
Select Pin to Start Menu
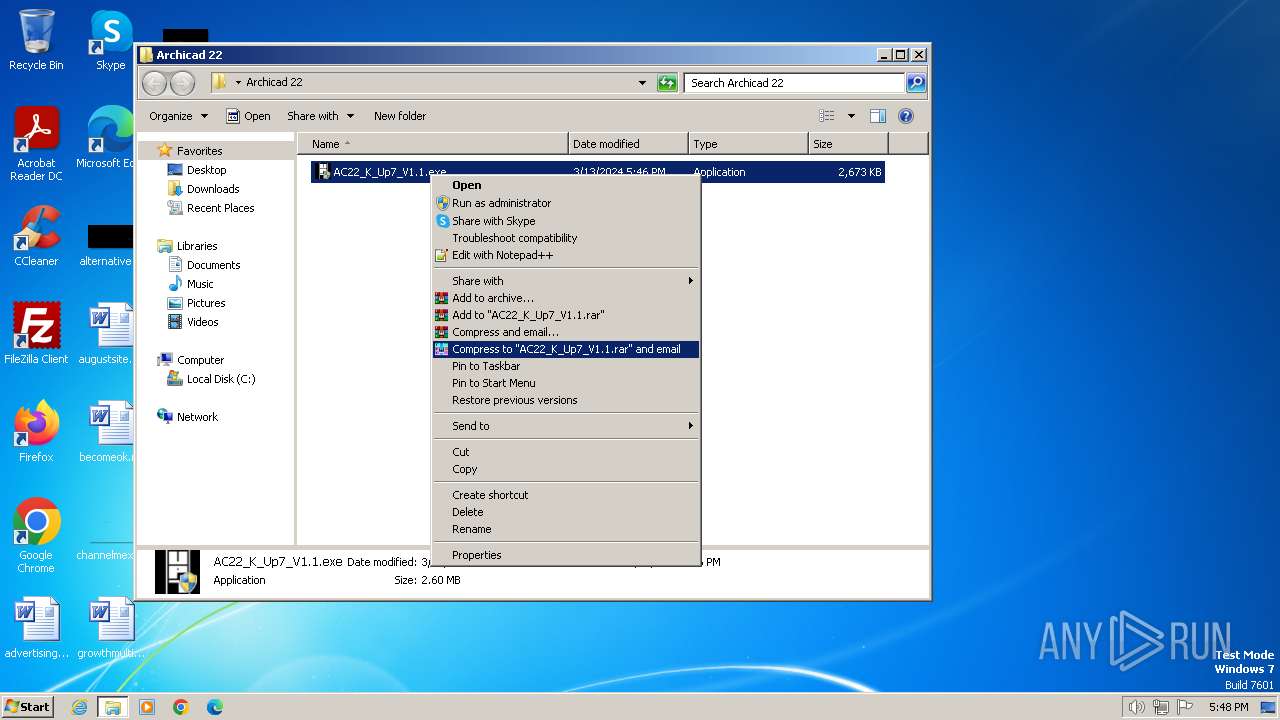point(566,383)
